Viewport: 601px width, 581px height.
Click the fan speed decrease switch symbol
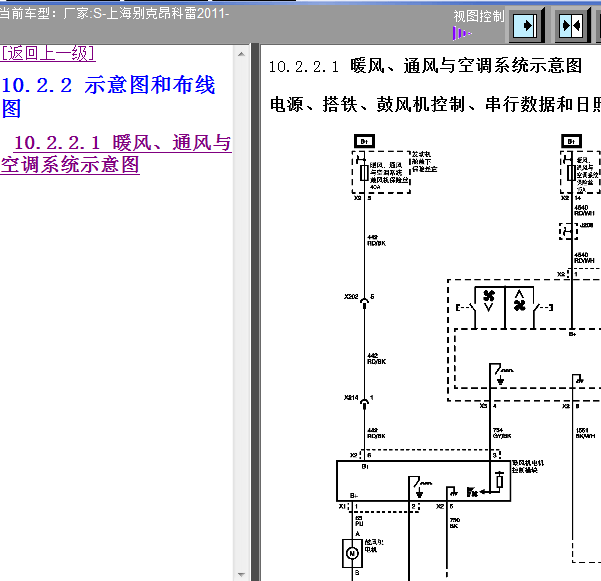[489, 301]
